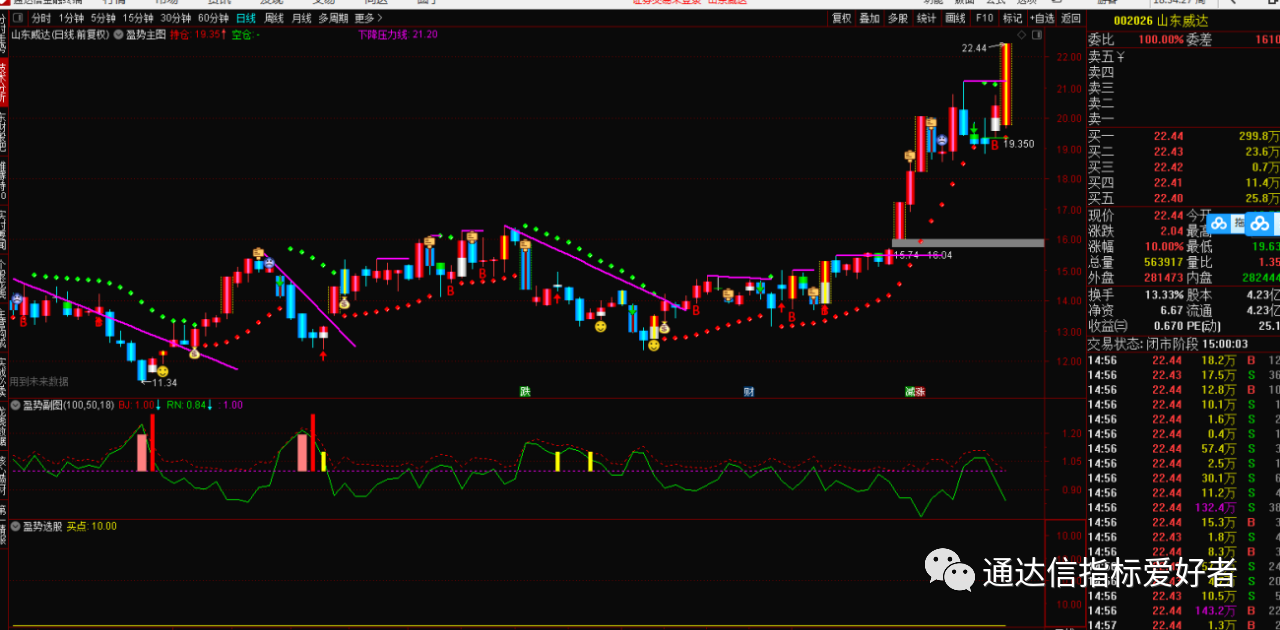Click the 总量 563917 value
The image size is (1280, 630).
pos(1162,262)
